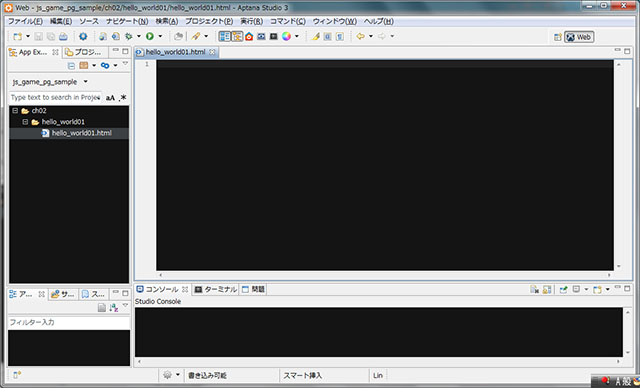640x388 pixels.
Task: Click the New file toolbar icon
Action: point(18,36)
